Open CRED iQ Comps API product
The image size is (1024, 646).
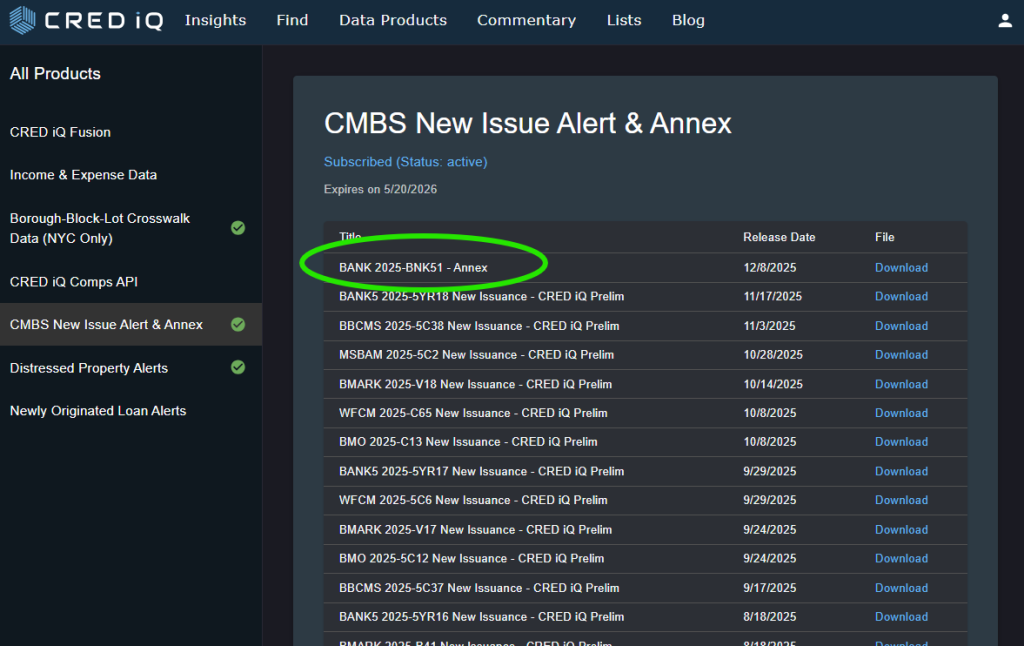coord(74,282)
